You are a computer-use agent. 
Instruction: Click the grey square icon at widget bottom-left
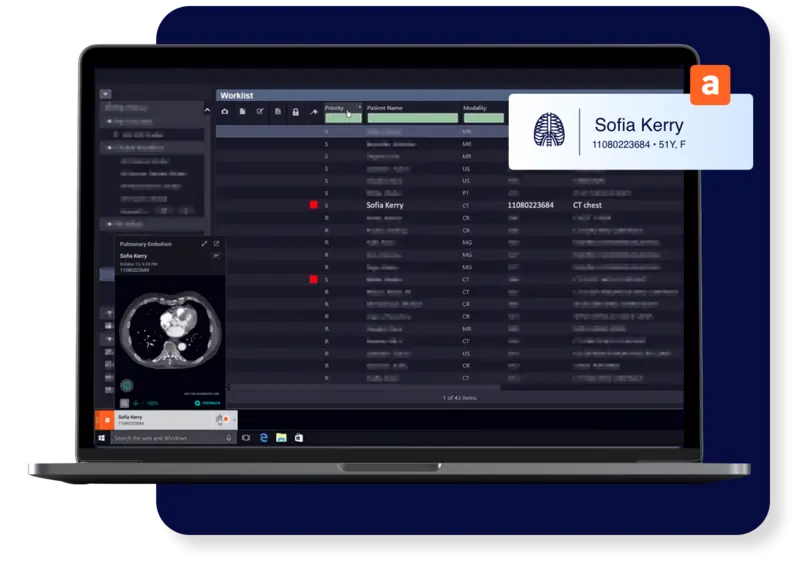click(124, 403)
